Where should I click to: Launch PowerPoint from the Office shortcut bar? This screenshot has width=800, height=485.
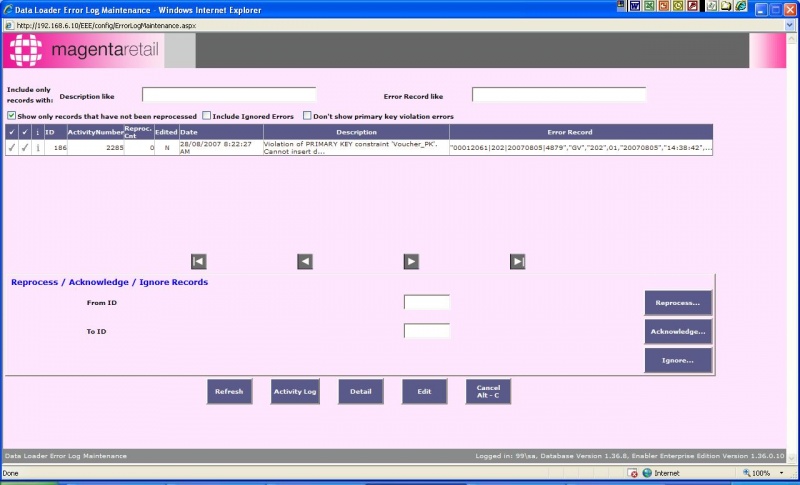coord(663,6)
